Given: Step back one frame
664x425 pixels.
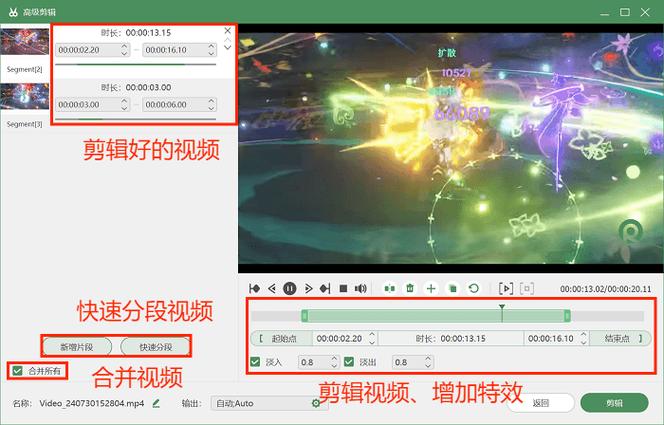Looking at the screenshot, I should tap(272, 289).
